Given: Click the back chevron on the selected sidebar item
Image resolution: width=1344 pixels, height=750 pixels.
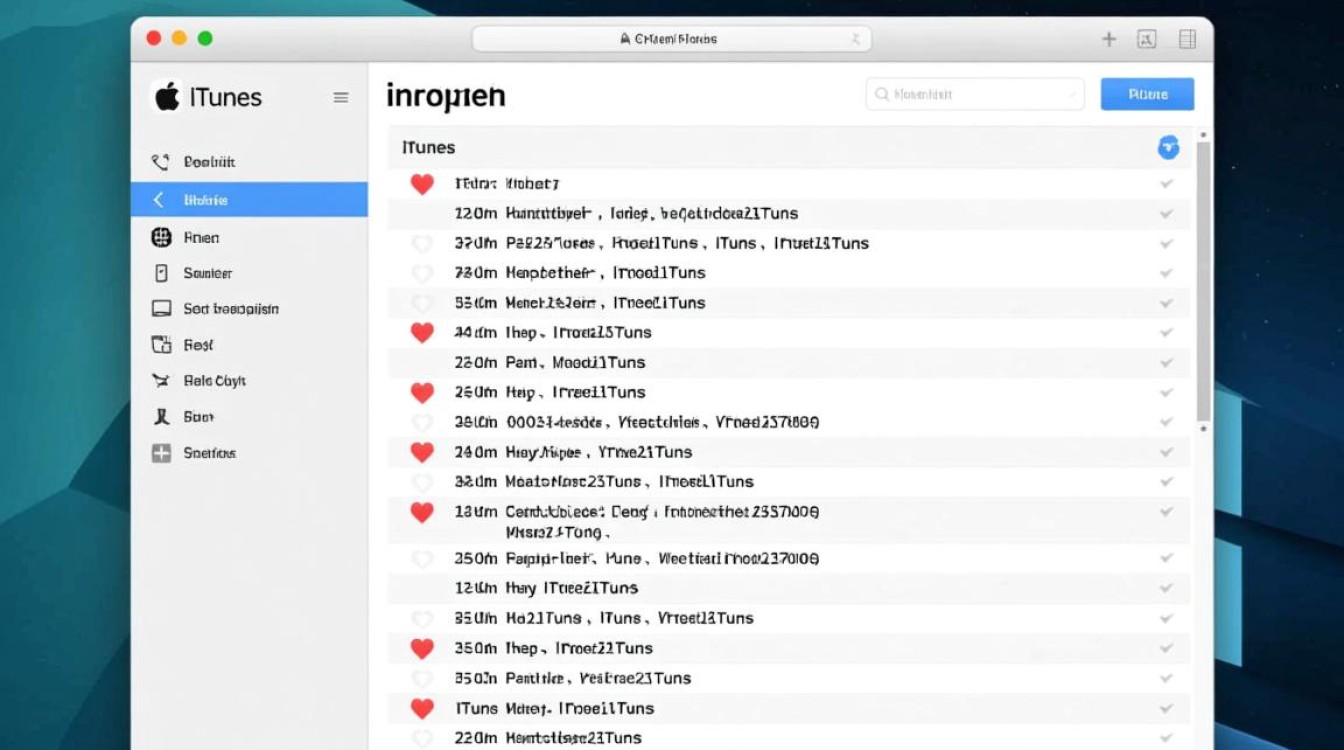Looking at the screenshot, I should (x=158, y=200).
